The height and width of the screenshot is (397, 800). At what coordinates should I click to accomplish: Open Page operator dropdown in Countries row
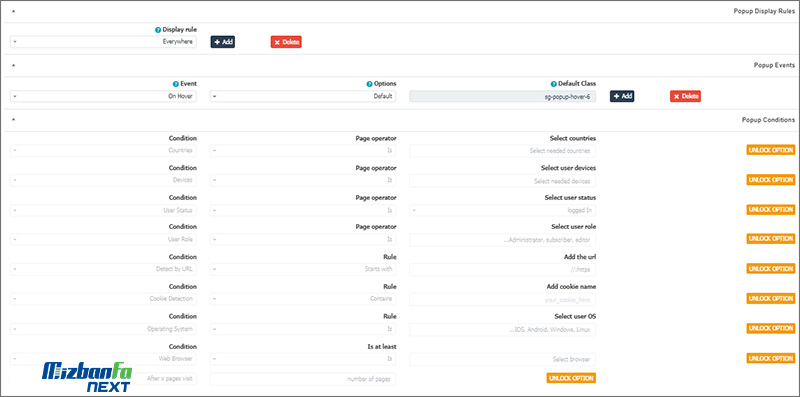click(303, 151)
